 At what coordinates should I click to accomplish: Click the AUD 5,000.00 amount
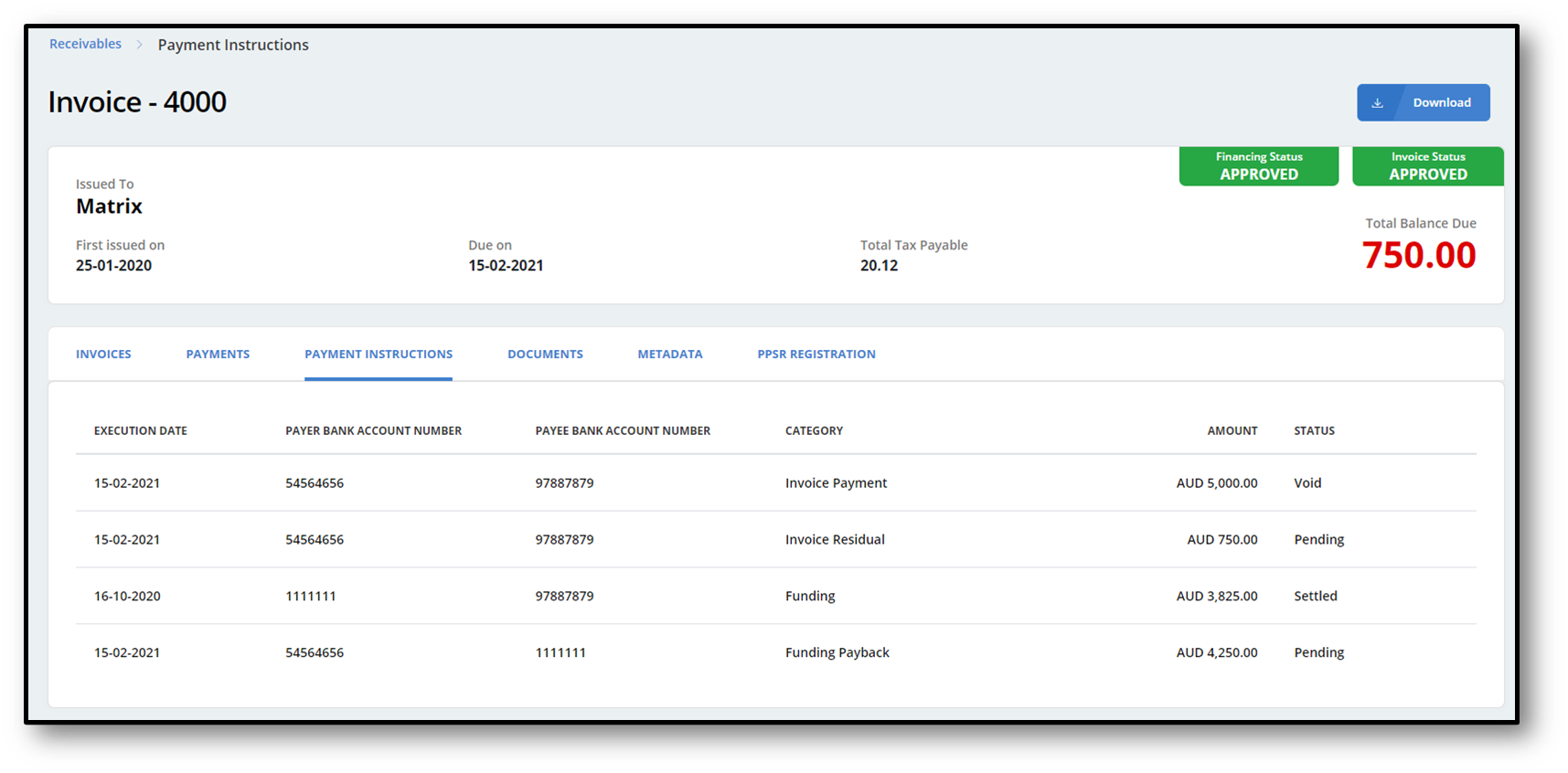(x=1217, y=483)
